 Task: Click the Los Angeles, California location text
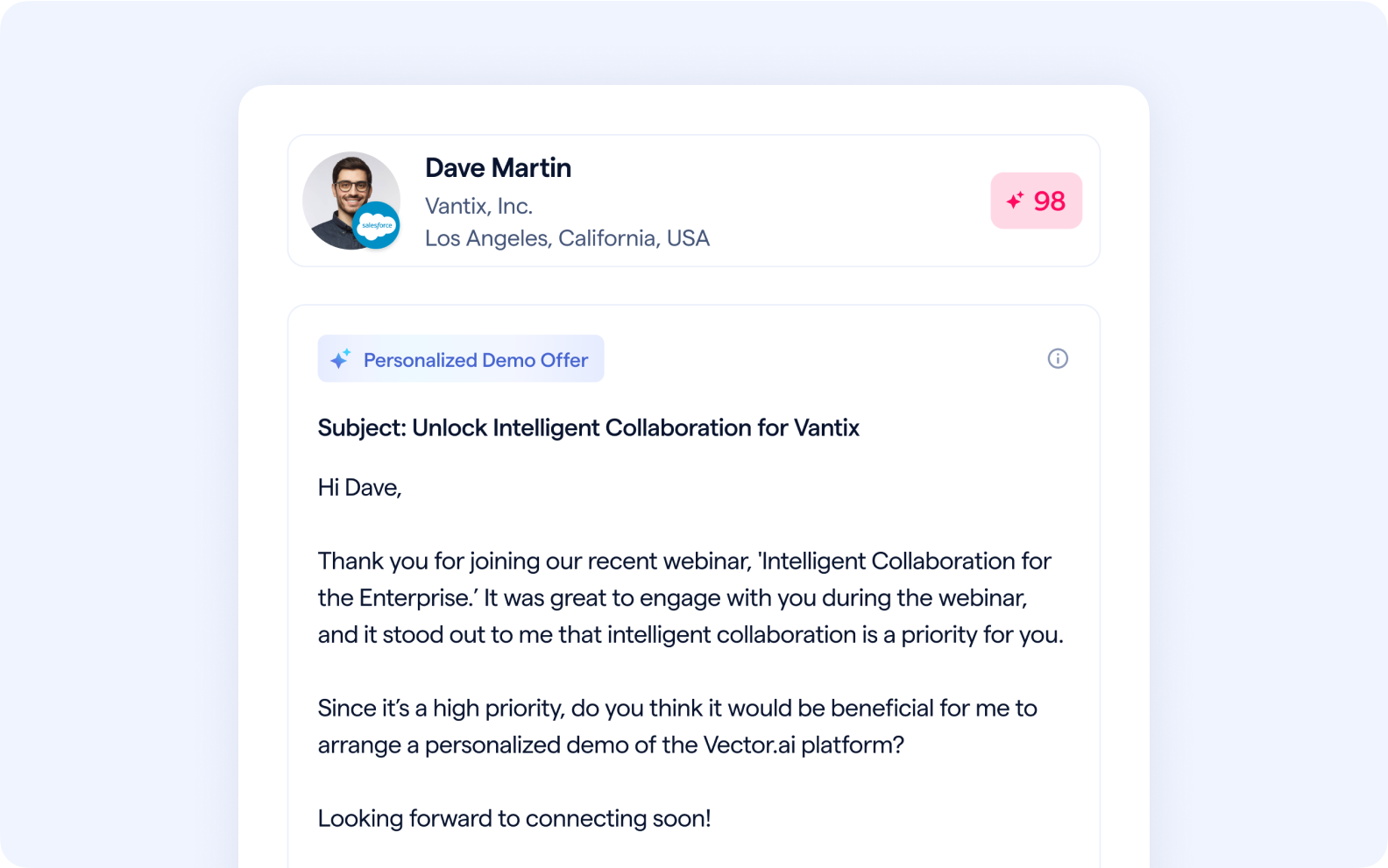coord(568,237)
